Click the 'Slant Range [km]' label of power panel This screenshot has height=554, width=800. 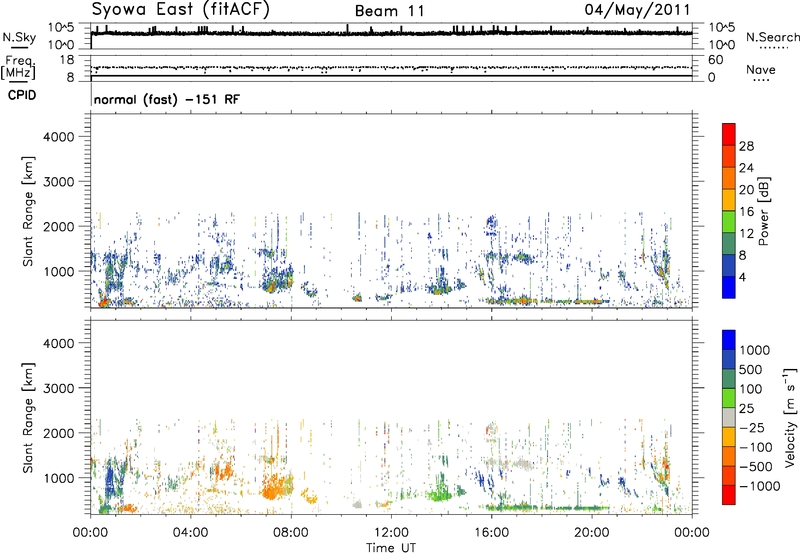click(28, 211)
